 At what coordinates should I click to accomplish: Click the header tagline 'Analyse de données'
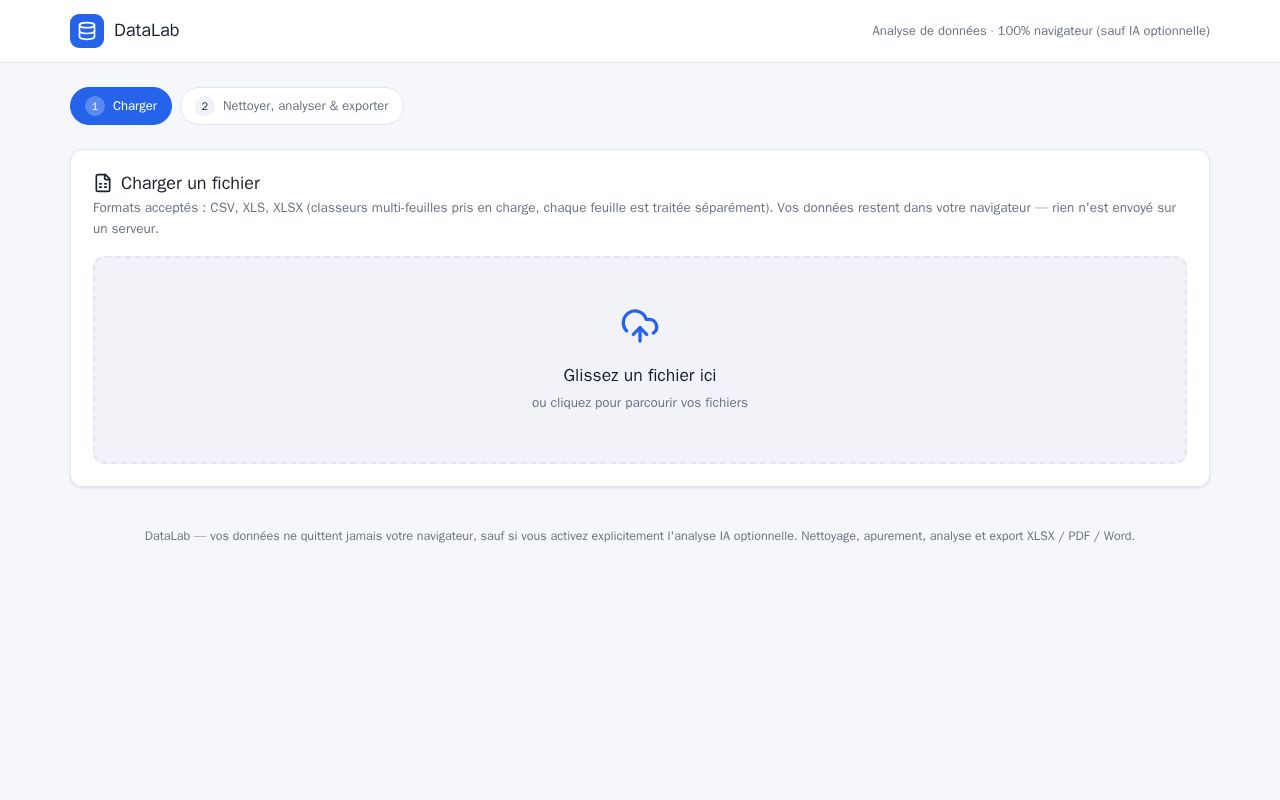coord(929,31)
